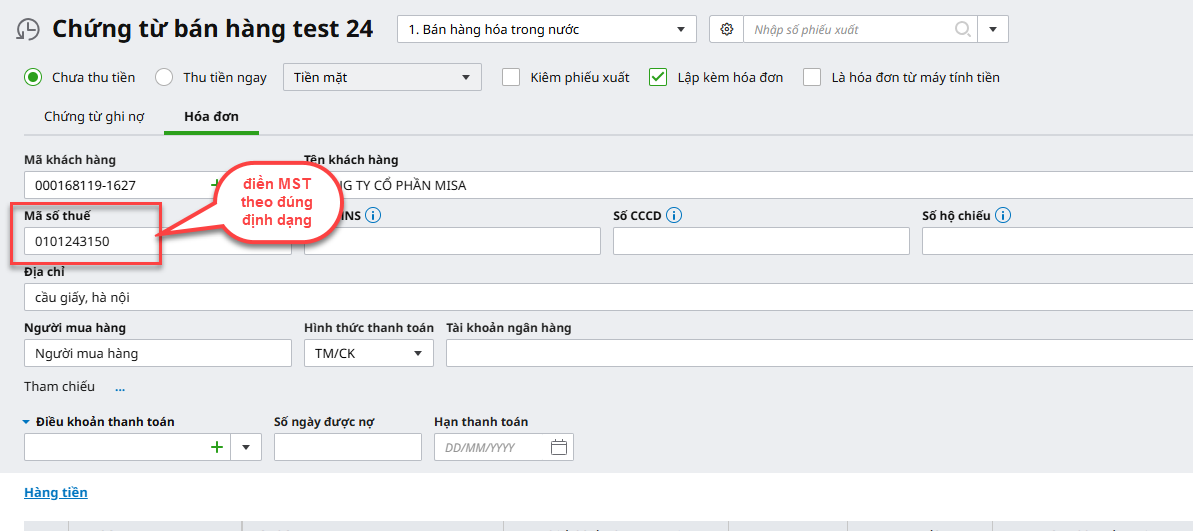Enable the Kiêm phiếu xuất checkbox
Screen dimensions: 1193x531
point(511,77)
